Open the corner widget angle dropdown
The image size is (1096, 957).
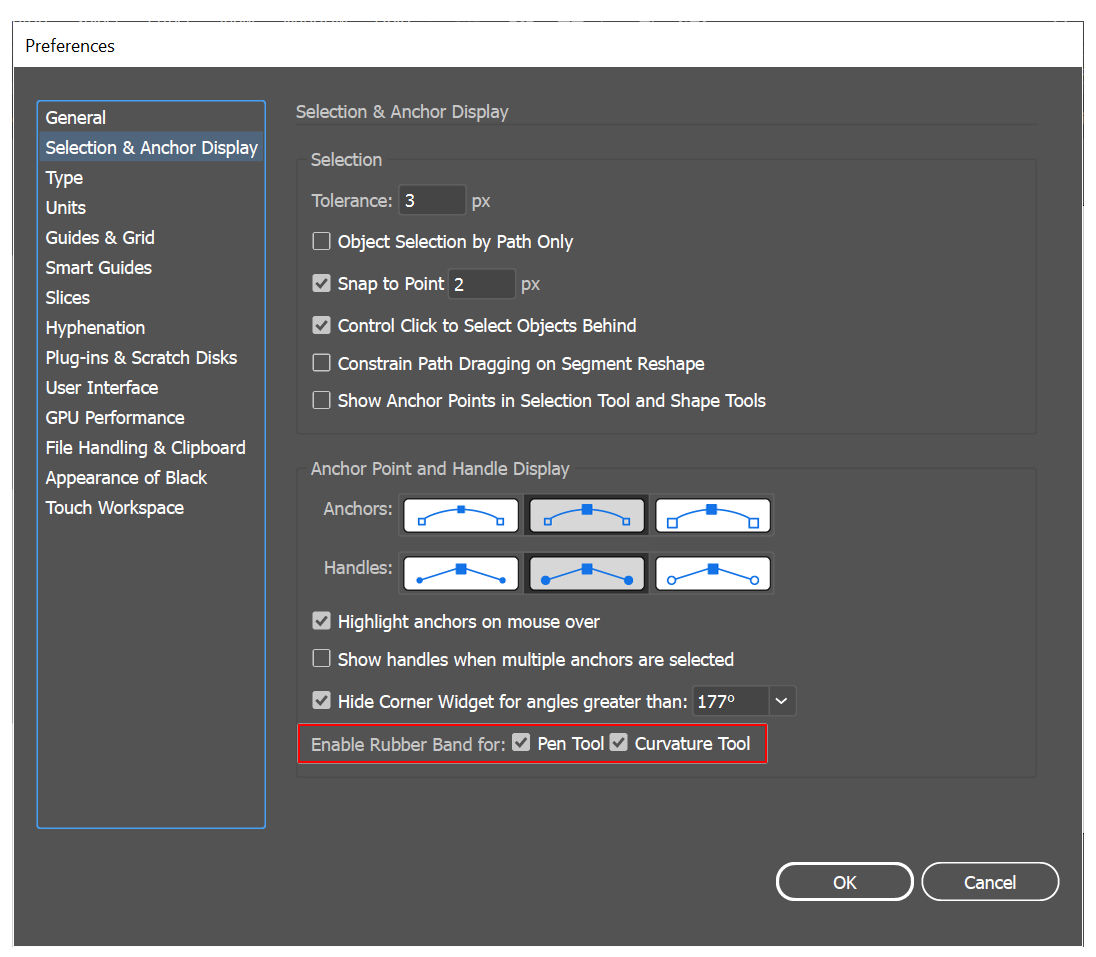781,701
